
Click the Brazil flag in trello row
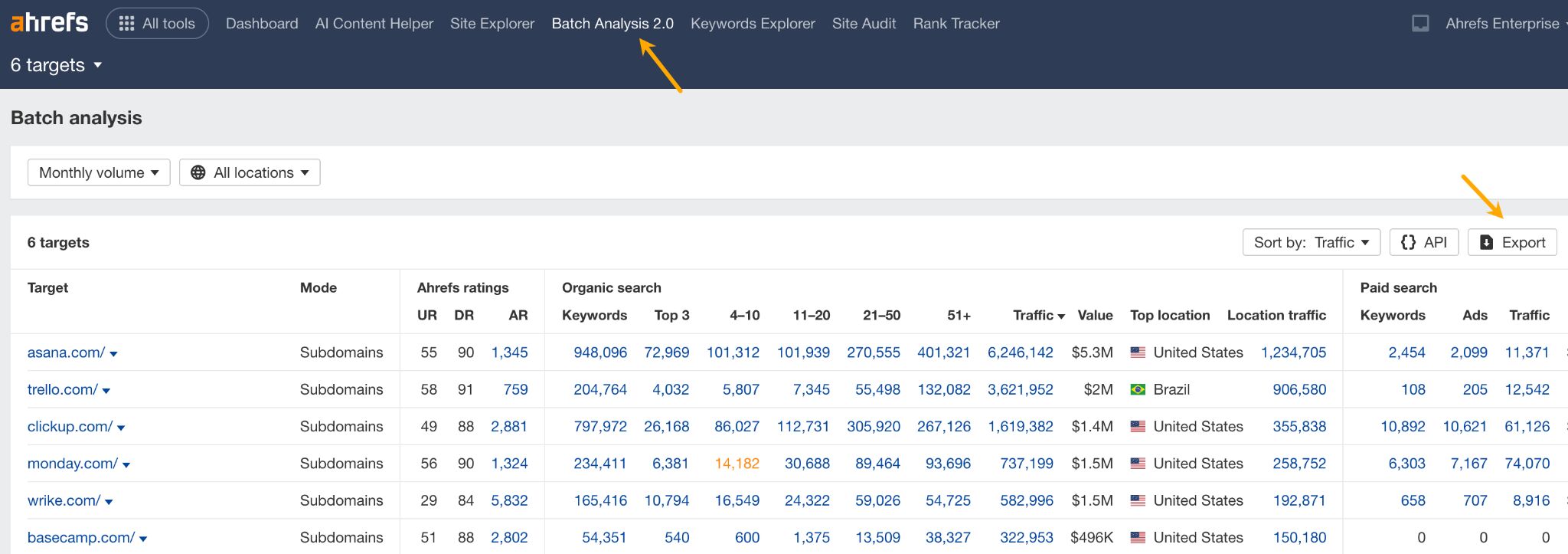[1138, 389]
